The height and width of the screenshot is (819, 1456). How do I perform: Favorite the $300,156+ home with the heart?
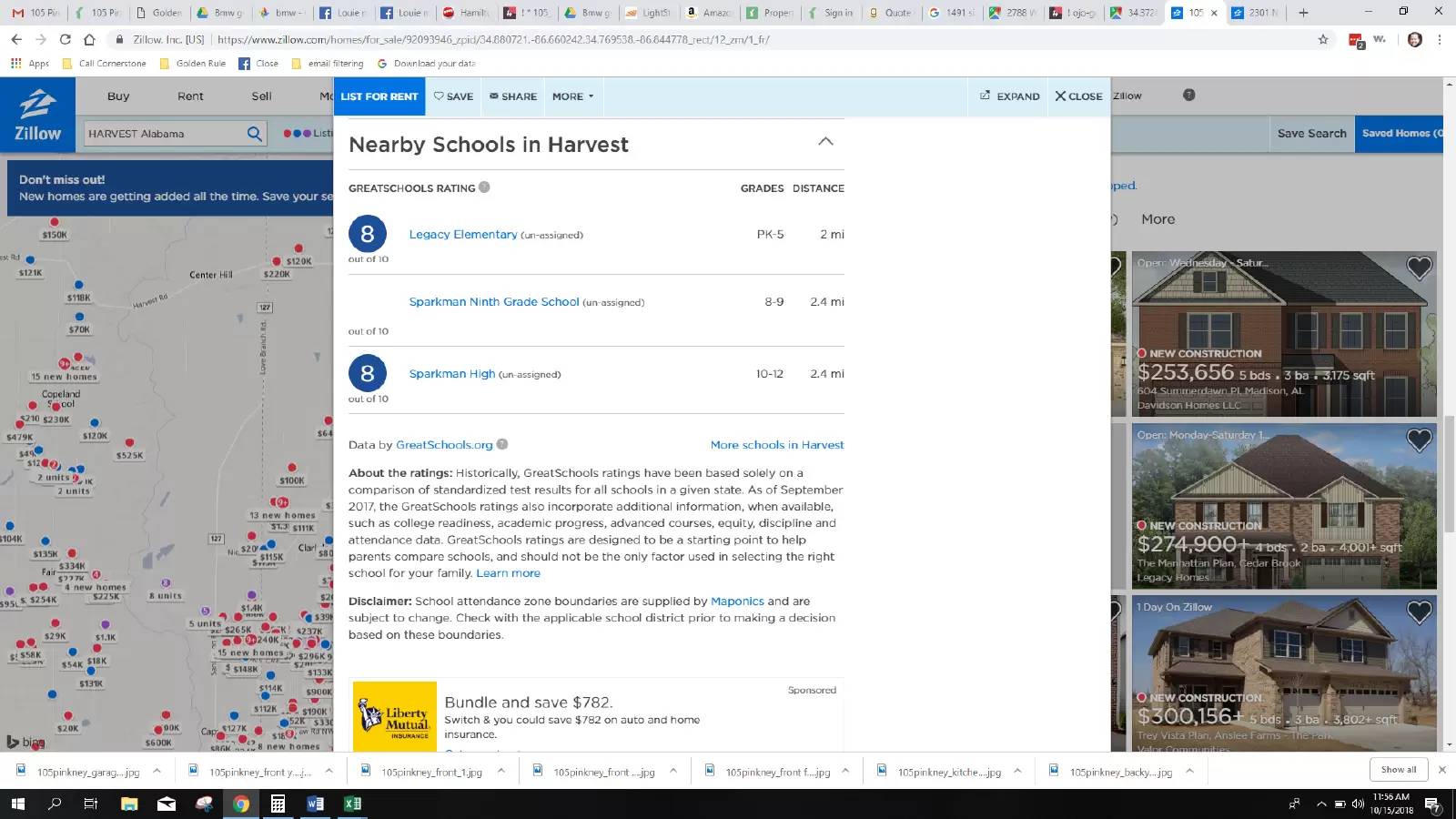pos(1419,612)
